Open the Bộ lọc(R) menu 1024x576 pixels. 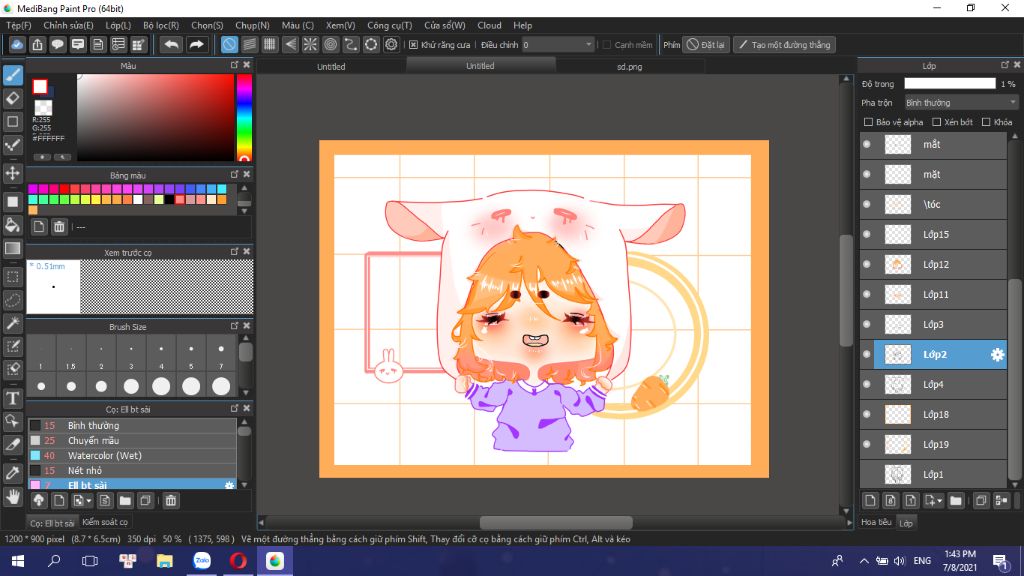pos(161,25)
